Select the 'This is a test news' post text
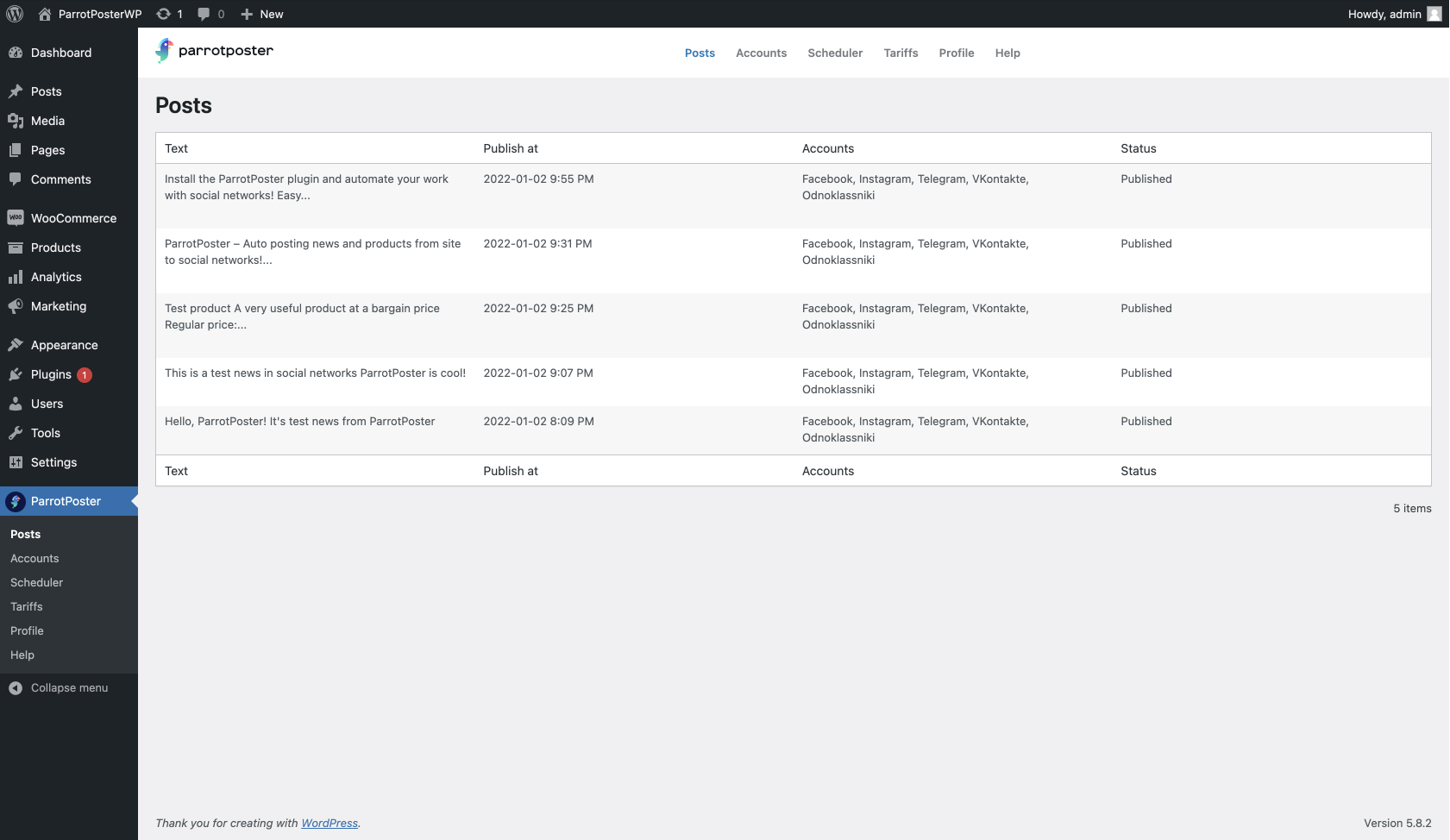Image resolution: width=1450 pixels, height=840 pixels. click(x=315, y=373)
